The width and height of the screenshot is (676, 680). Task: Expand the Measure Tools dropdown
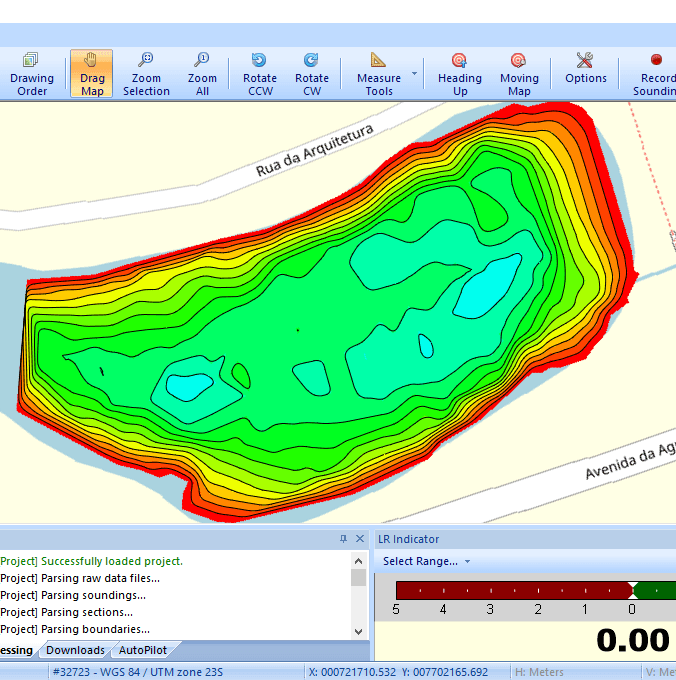[x=413, y=74]
